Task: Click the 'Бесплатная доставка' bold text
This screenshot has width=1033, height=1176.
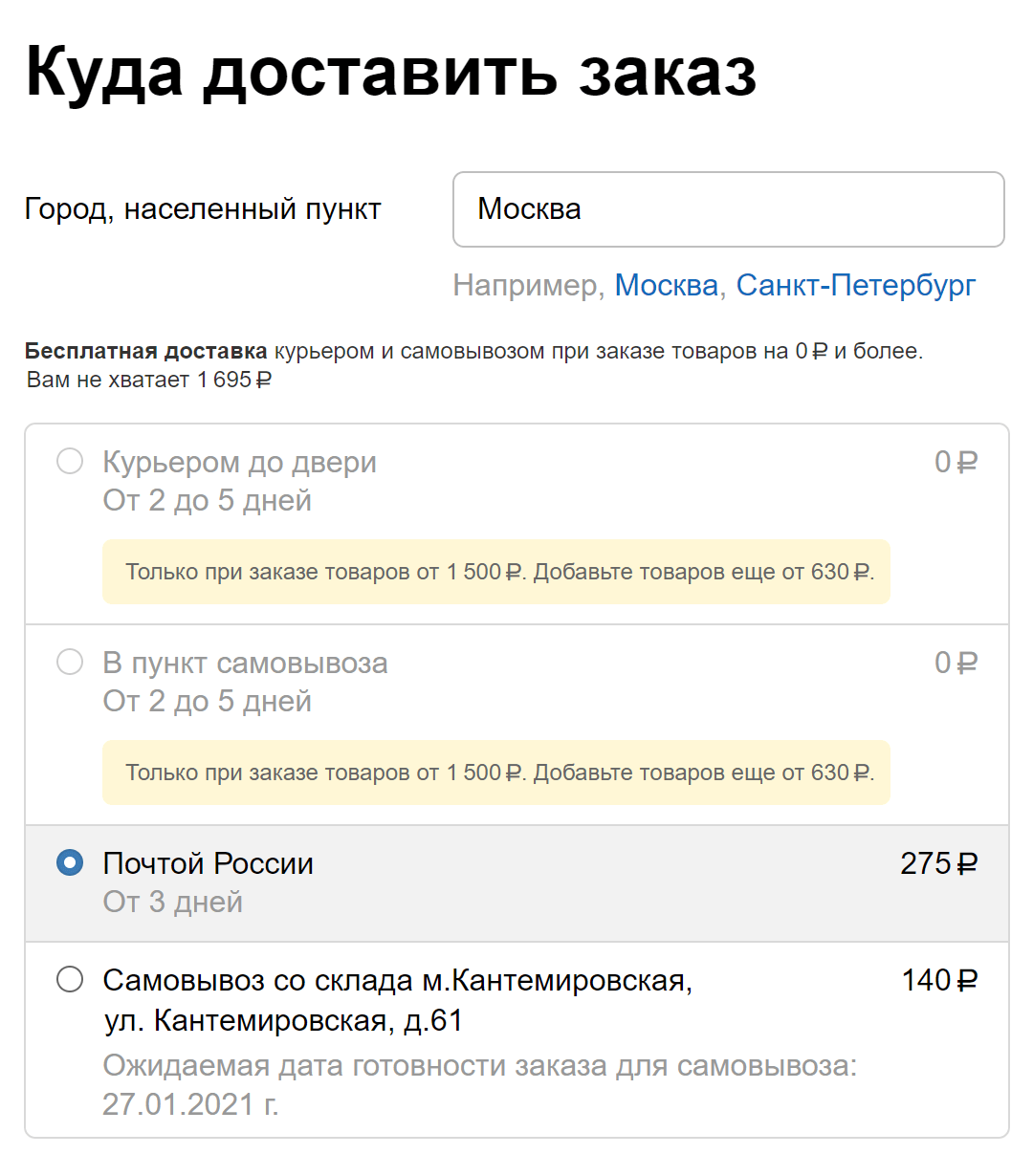Action: tap(146, 351)
